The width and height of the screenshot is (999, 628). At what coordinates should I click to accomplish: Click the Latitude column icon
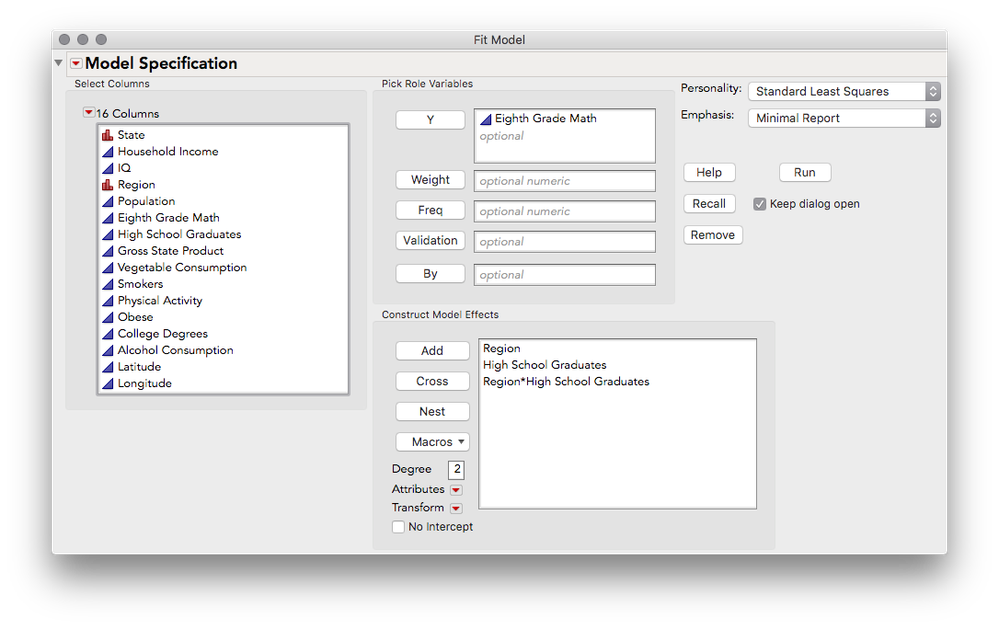pos(108,367)
